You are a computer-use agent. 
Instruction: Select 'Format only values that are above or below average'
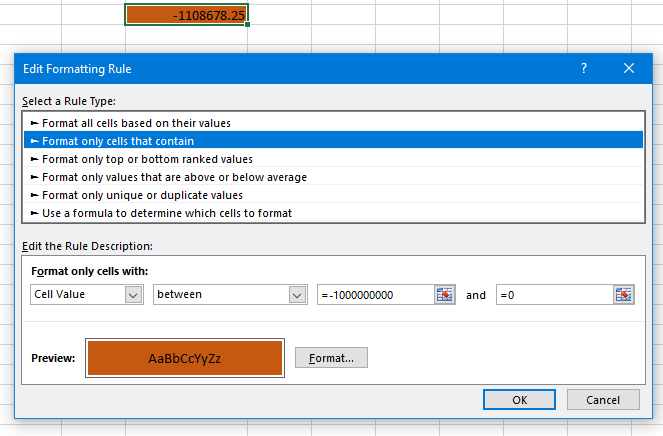(x=333, y=177)
